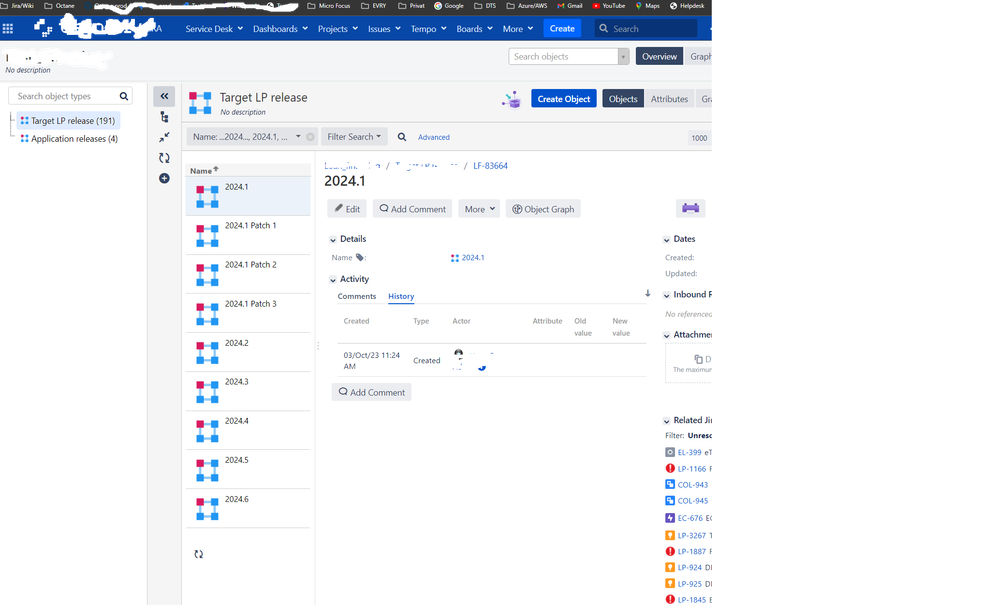Collapse the Dates section

666,240
